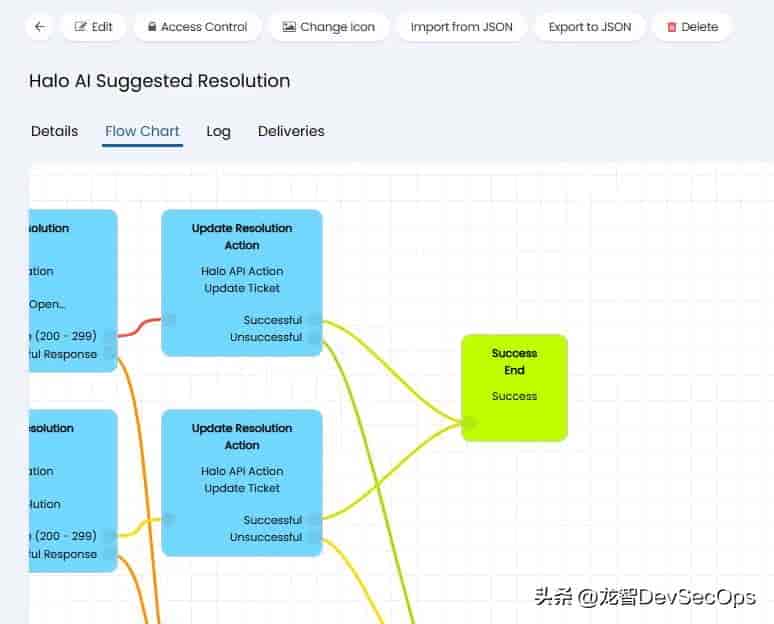
Task: Click input port of lower Update Resolution node
Action: (169, 519)
